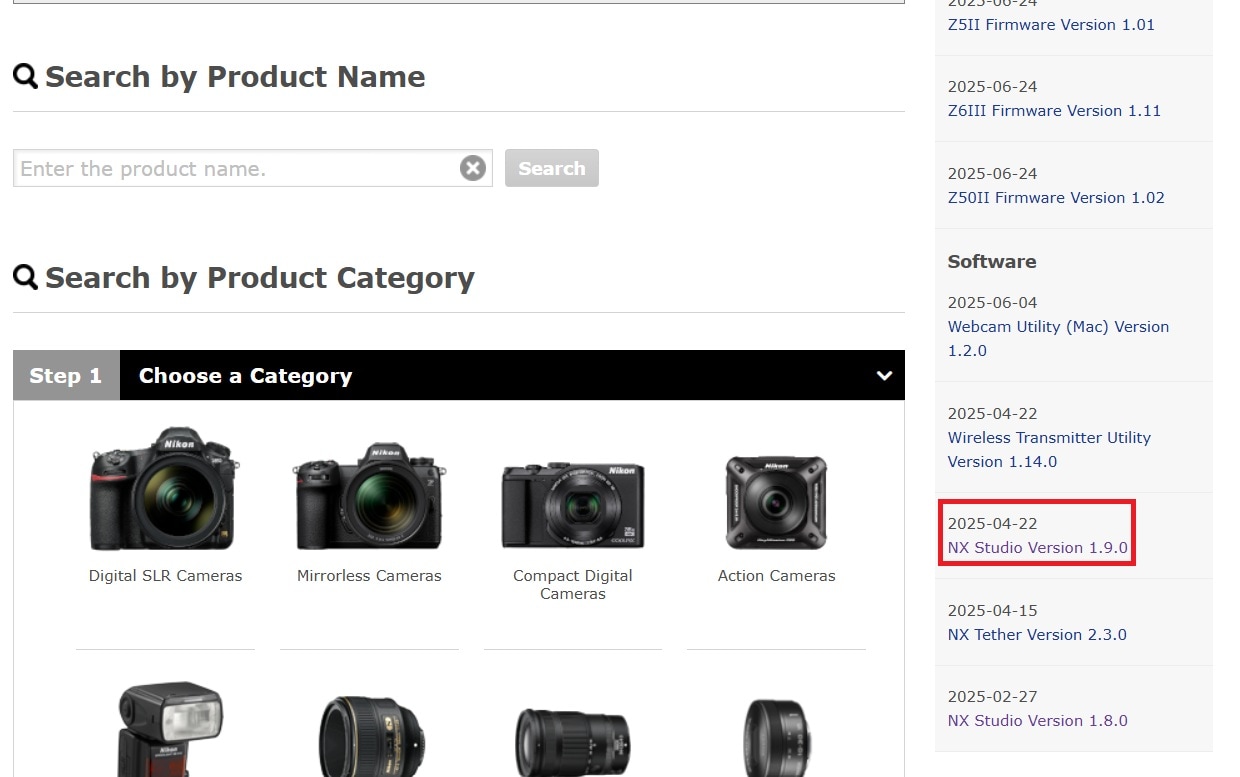This screenshot has height=777, width=1240.
Task: Select the Action Cameras category image
Action: click(776, 503)
